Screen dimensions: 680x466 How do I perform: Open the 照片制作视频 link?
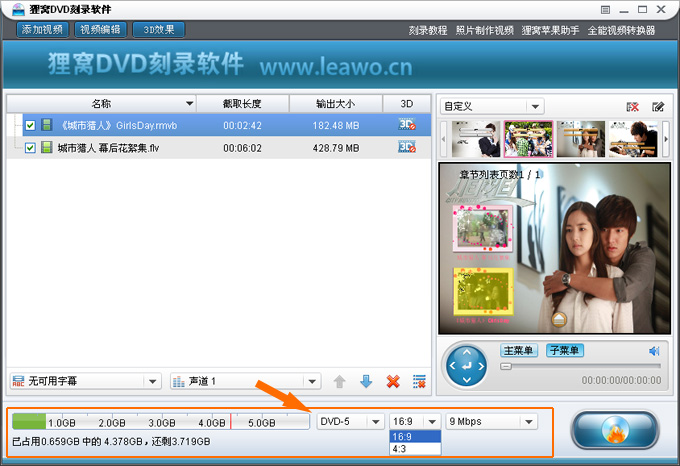coord(484,30)
